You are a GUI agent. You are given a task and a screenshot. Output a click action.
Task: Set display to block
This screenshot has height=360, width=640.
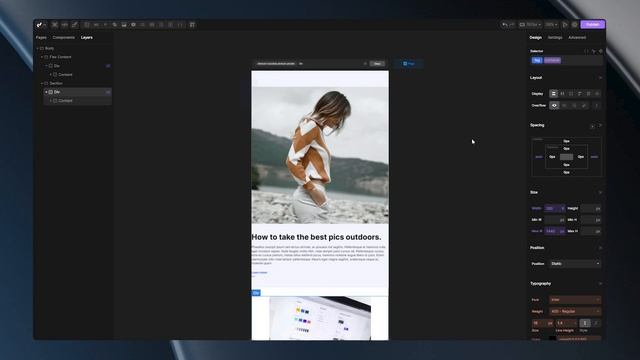pos(553,94)
